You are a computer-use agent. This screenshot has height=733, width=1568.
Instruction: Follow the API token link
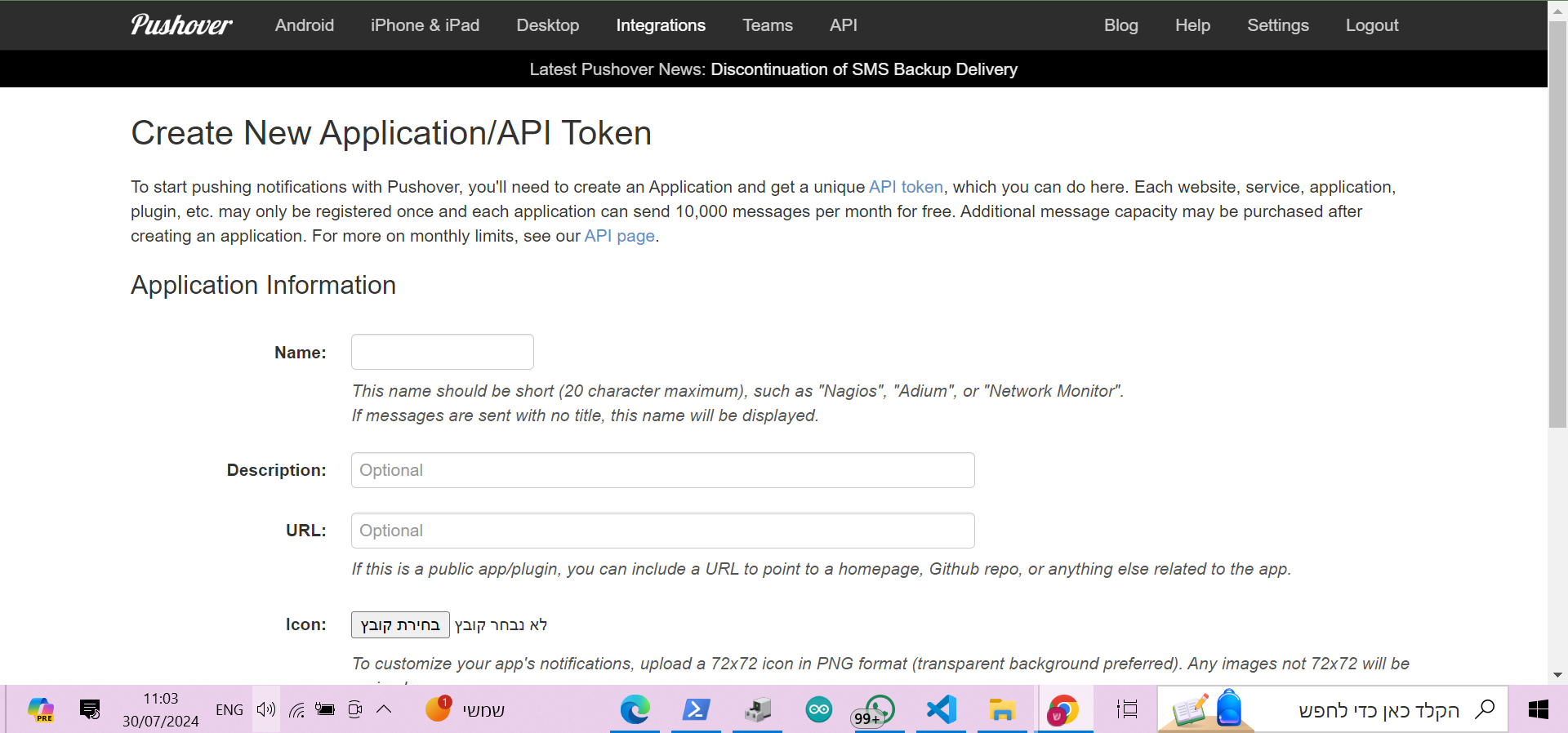click(x=906, y=187)
